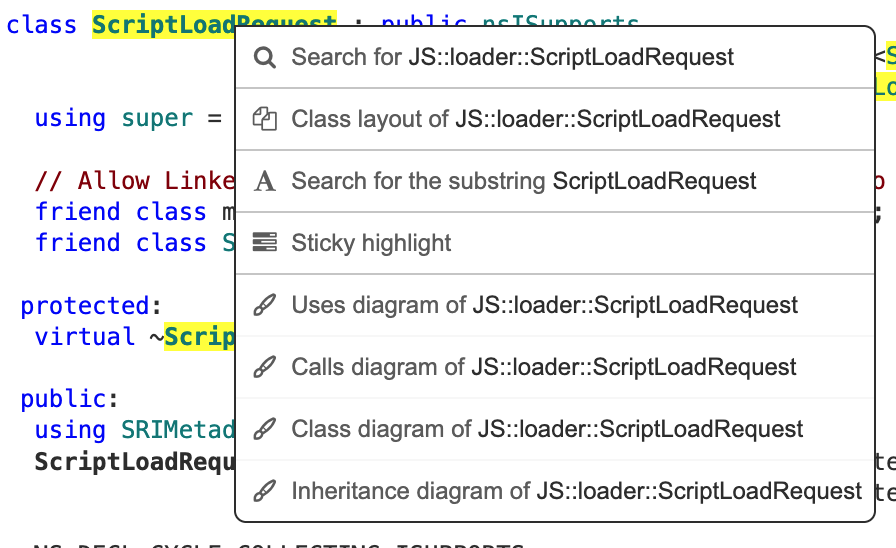
Task: Click the bold ScriptLoadRequ constructor name
Action: pos(134,462)
